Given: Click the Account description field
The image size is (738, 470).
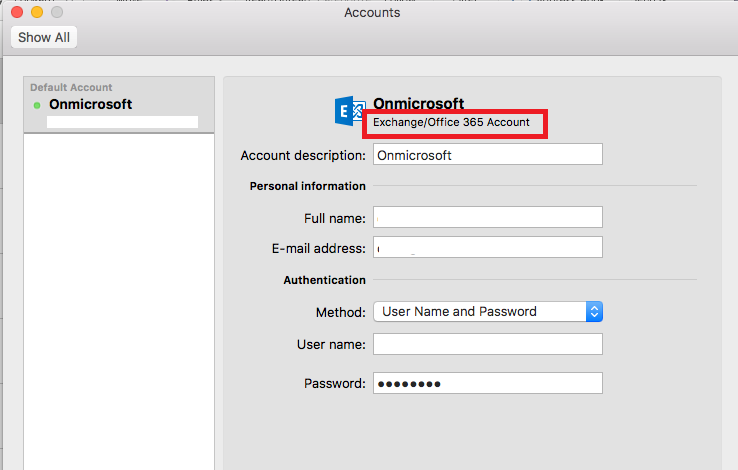Looking at the screenshot, I should (x=488, y=154).
